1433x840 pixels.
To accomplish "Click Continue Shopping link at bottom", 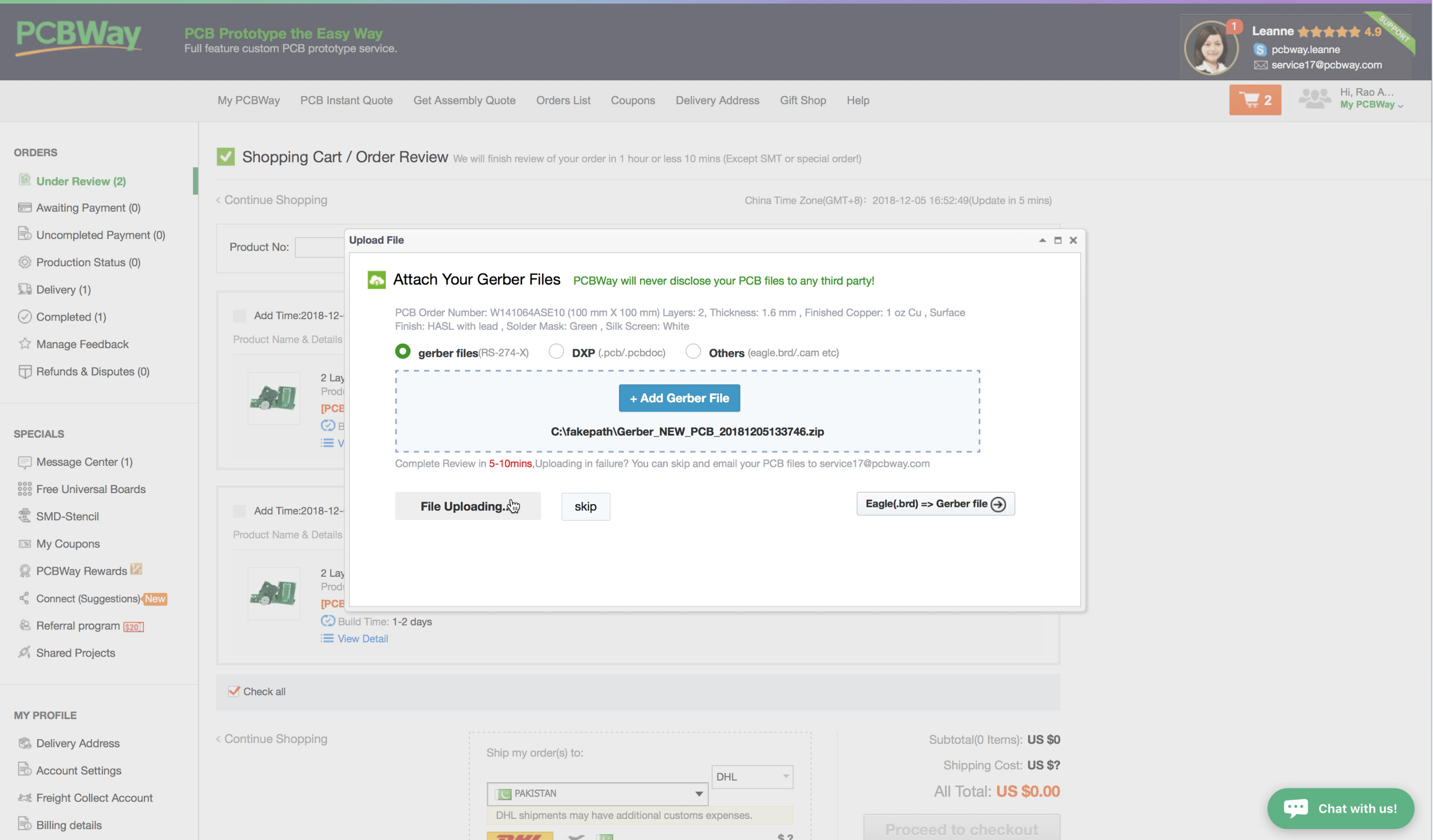I will pyautogui.click(x=271, y=739).
